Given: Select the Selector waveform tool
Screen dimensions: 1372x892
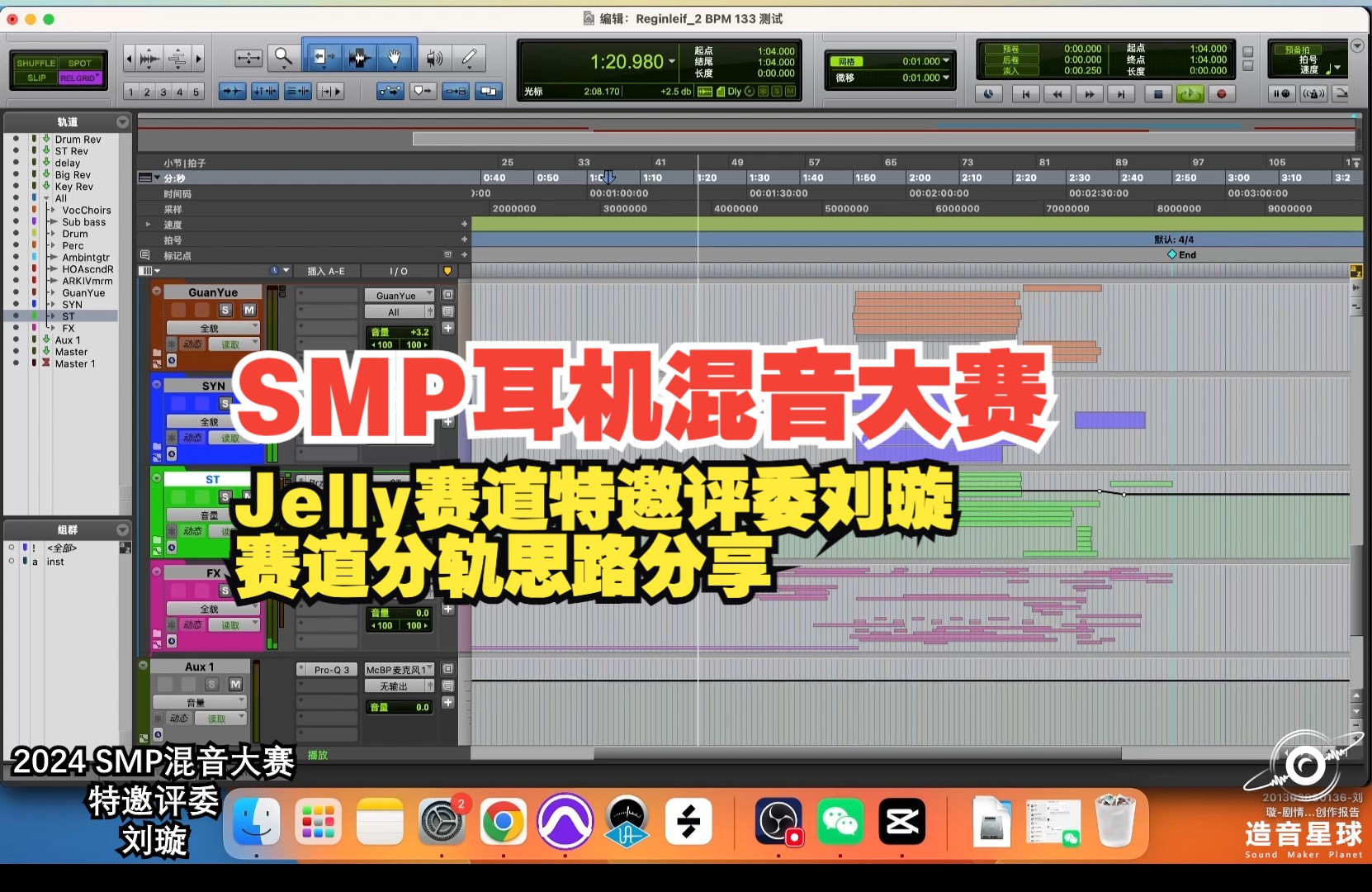Looking at the screenshot, I should (x=358, y=57).
